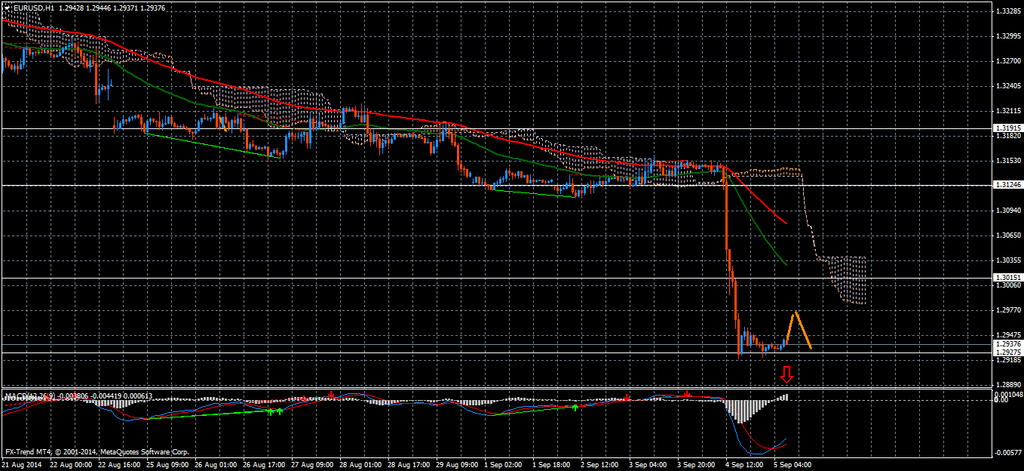The image size is (1024, 471).
Task: Click the red hollow down arrow marker
Action: [x=787, y=375]
